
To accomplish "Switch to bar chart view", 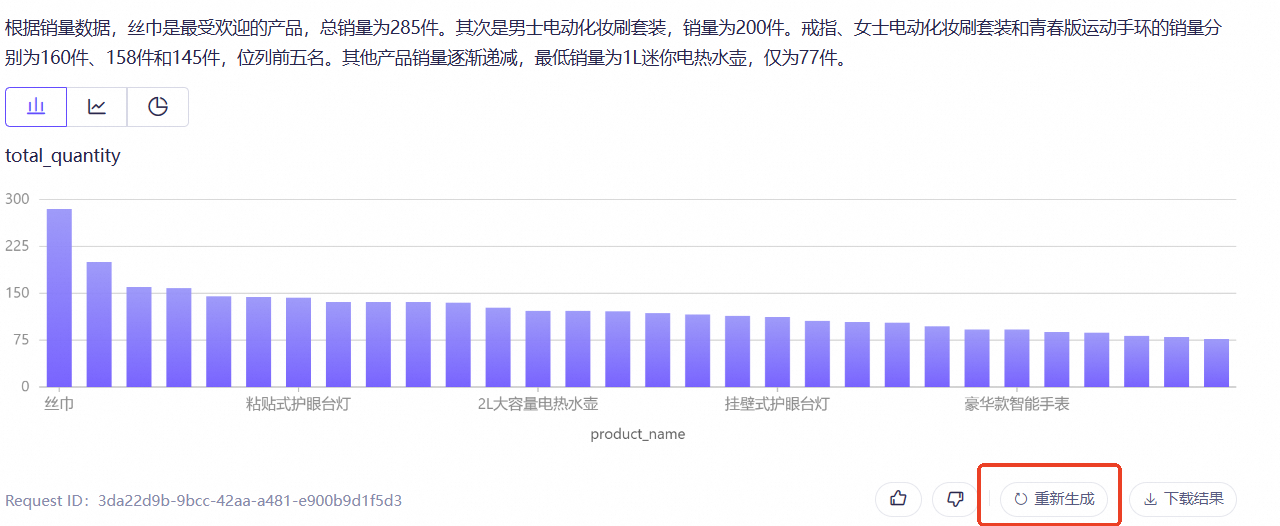I will click(36, 107).
